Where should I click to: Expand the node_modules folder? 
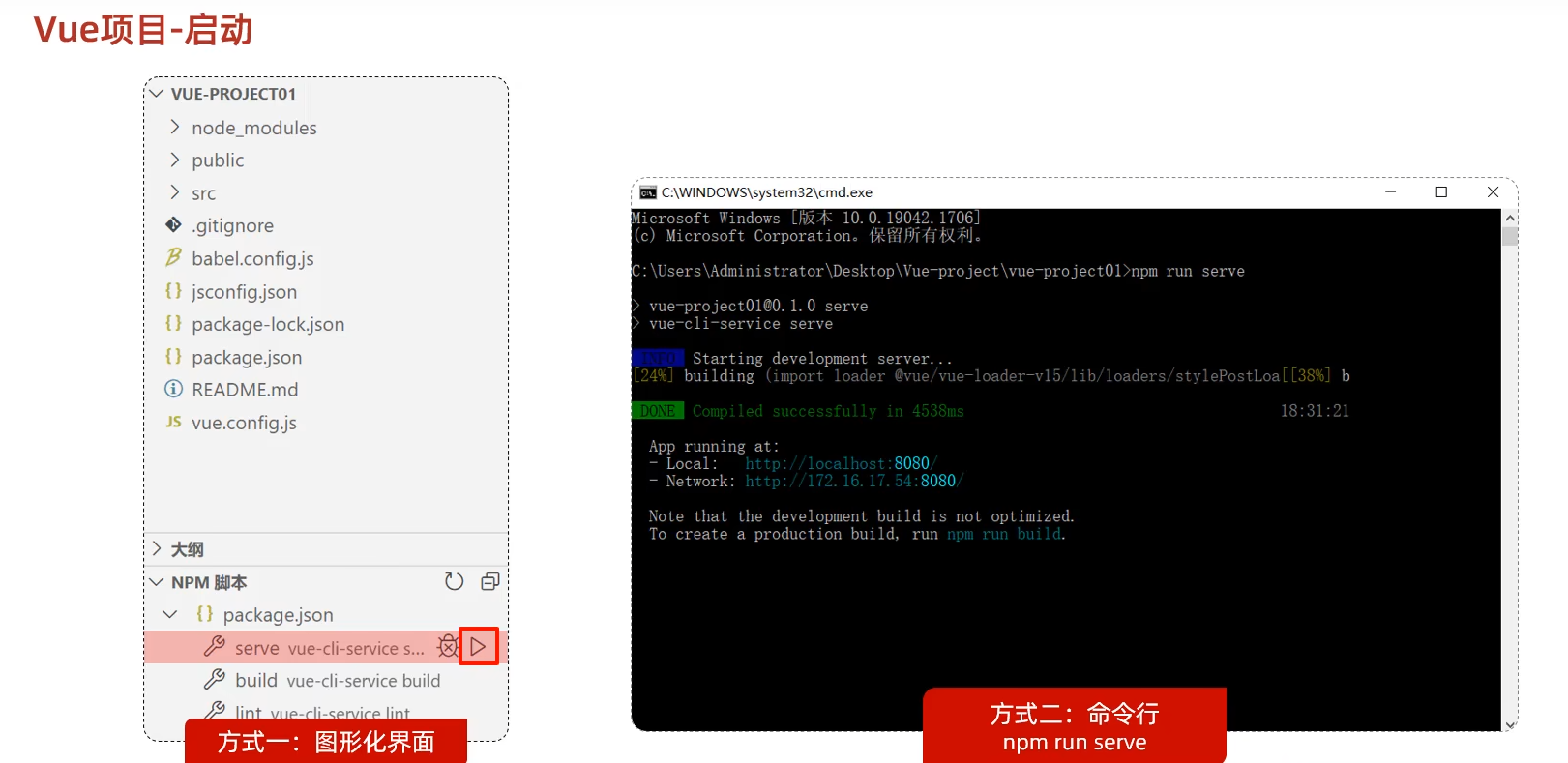coord(175,127)
